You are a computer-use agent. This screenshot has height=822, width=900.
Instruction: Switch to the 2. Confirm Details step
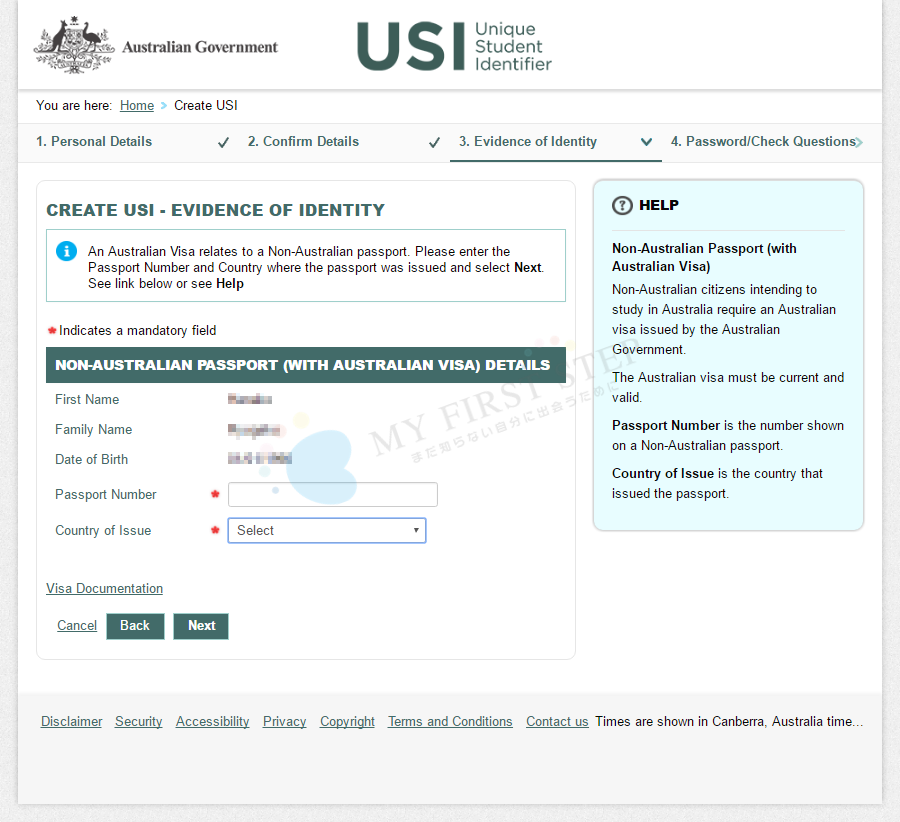(x=303, y=142)
